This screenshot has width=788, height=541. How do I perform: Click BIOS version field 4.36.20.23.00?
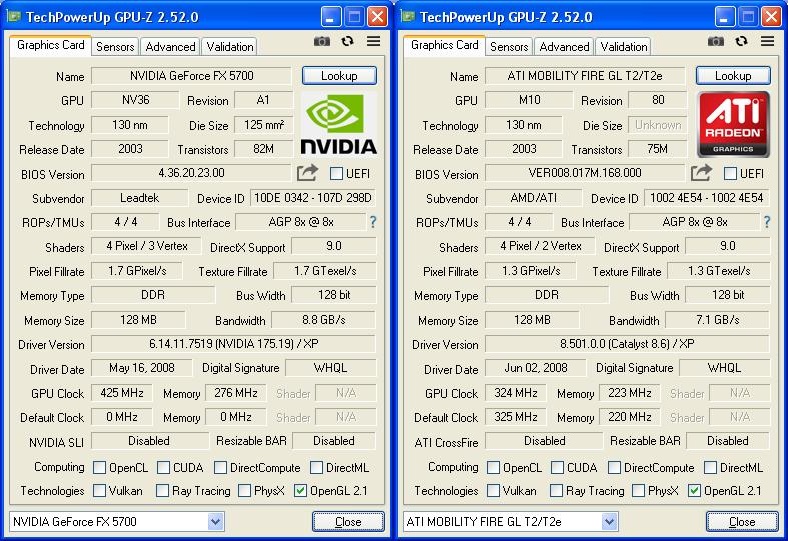(191, 173)
